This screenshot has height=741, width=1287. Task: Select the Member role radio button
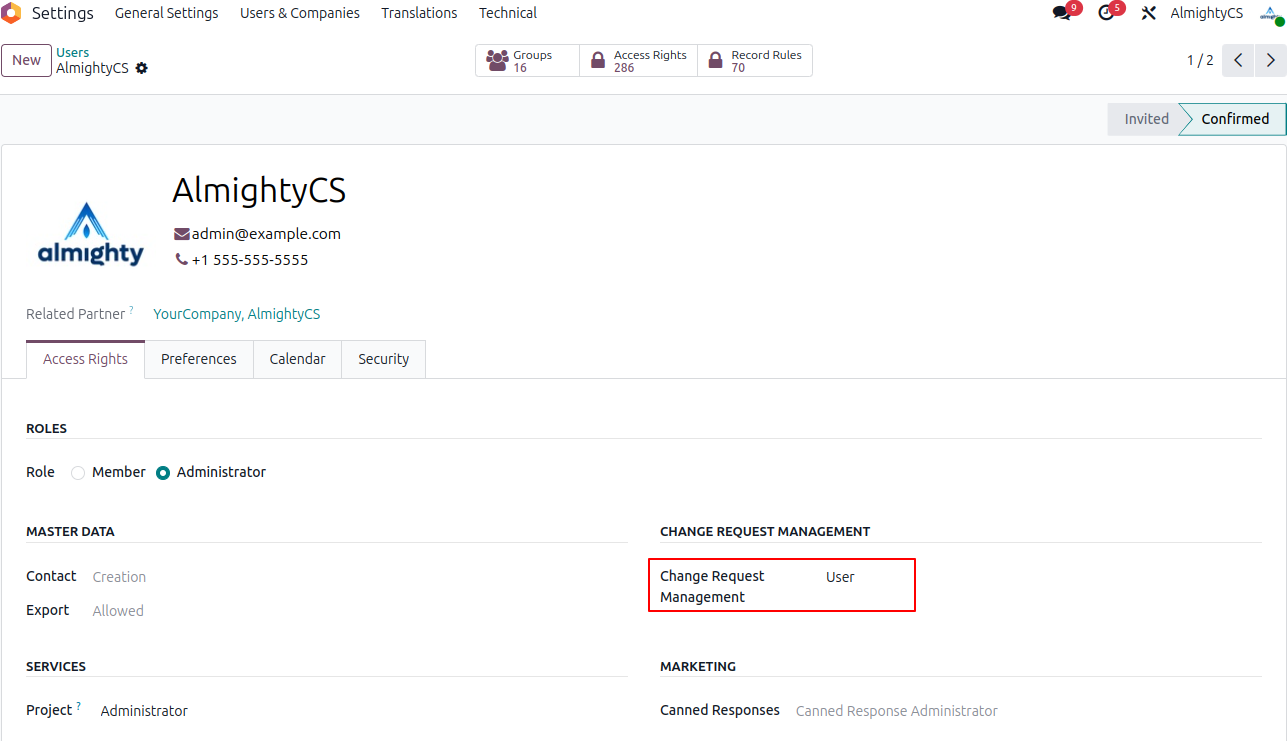click(78, 473)
